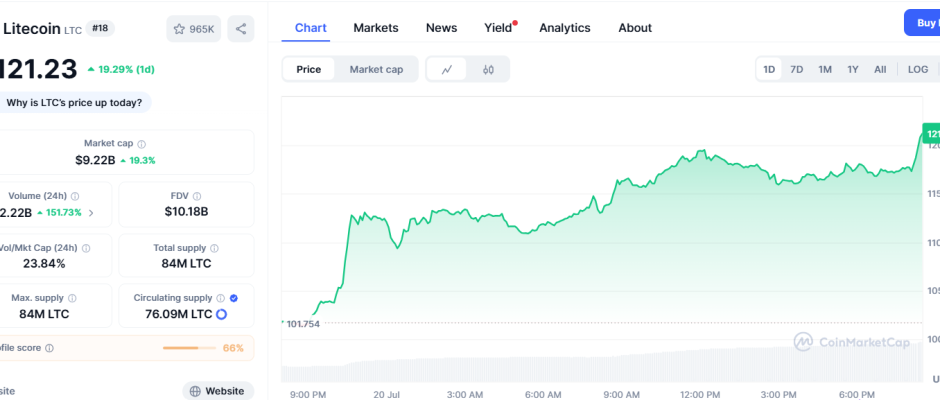Click the star watchlist icon
940x400 pixels.
[180, 29]
